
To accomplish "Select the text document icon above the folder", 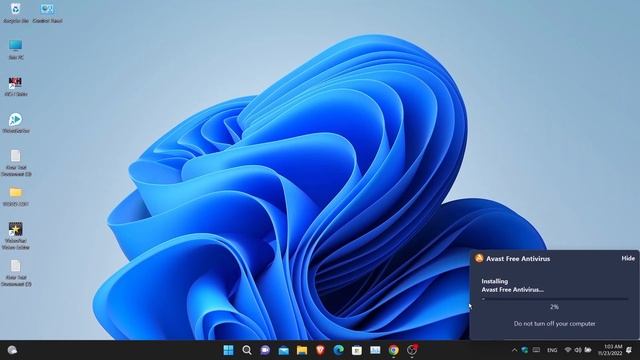I will 16,162.
